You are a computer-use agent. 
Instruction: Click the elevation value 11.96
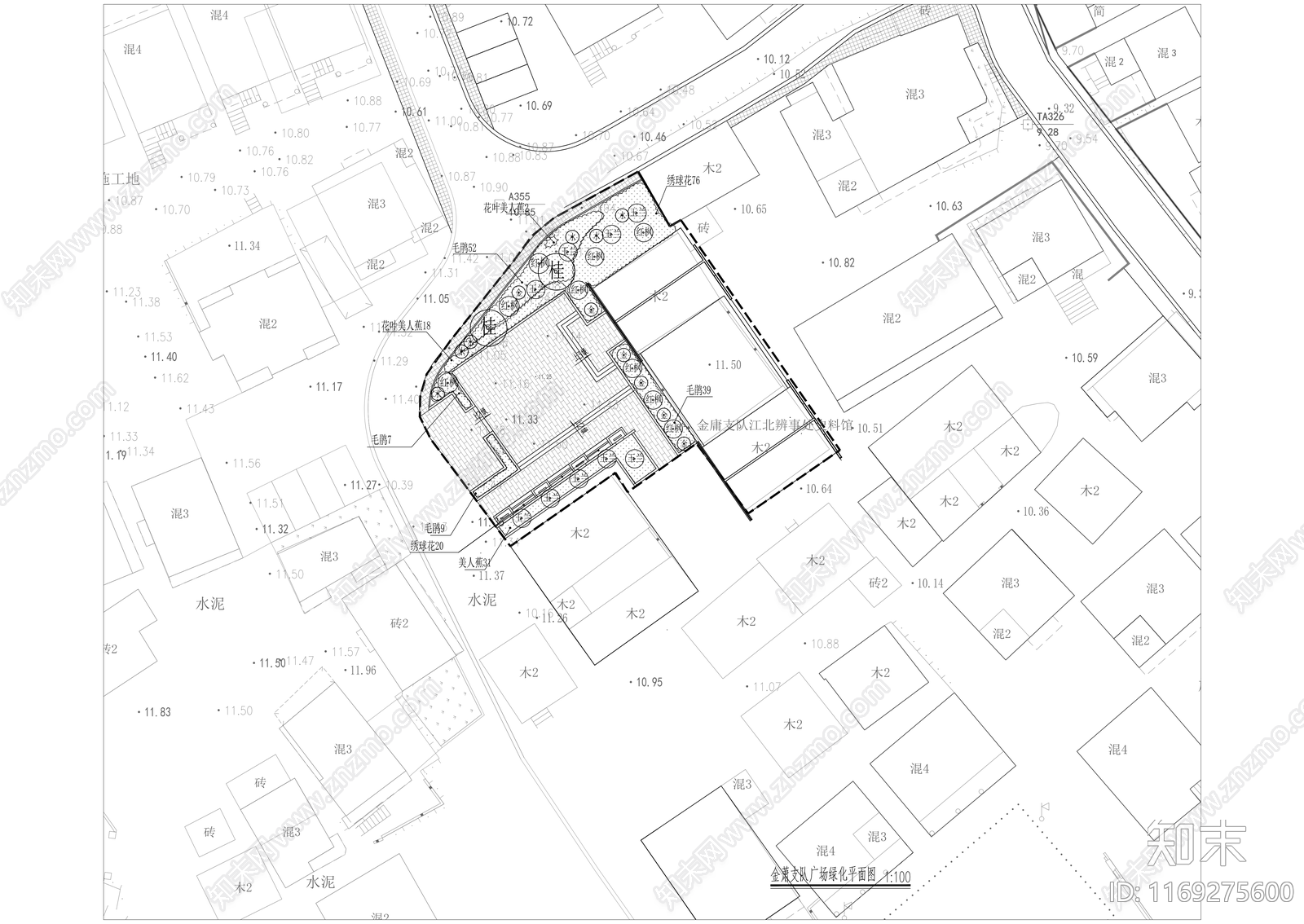[x=363, y=671]
